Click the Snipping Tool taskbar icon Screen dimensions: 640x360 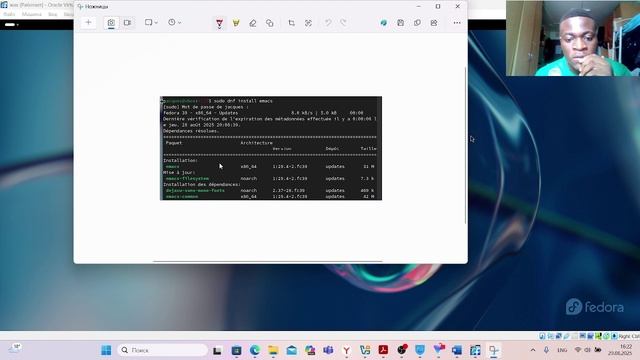494,350
